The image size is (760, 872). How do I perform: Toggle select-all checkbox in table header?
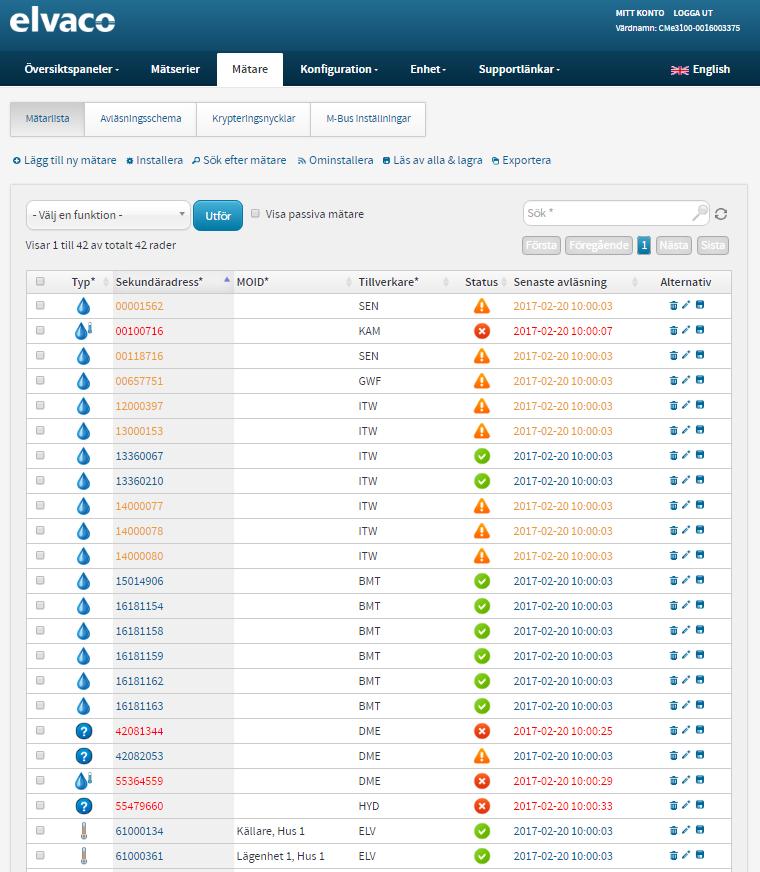coord(40,281)
